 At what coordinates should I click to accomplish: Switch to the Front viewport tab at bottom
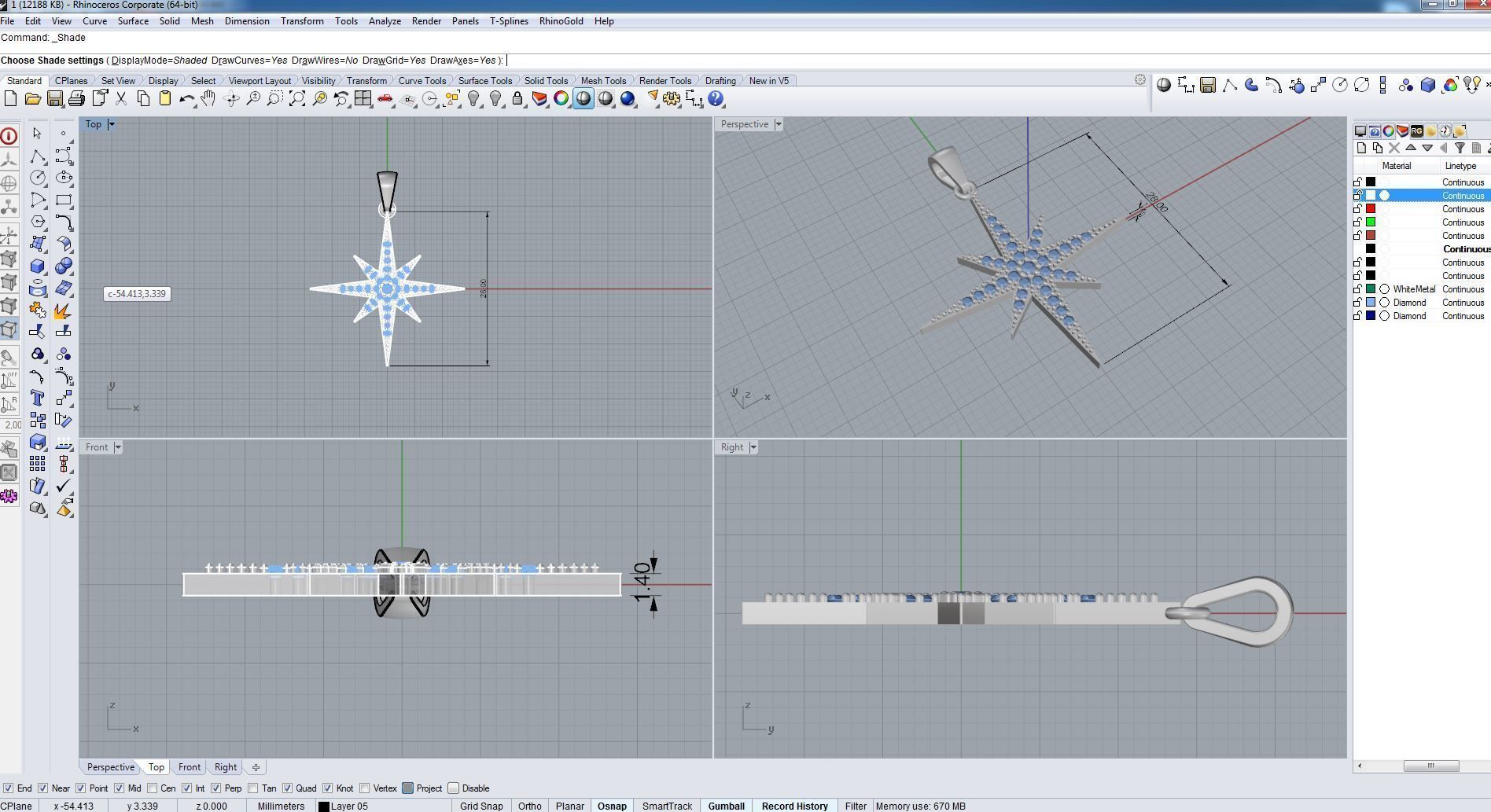(189, 767)
